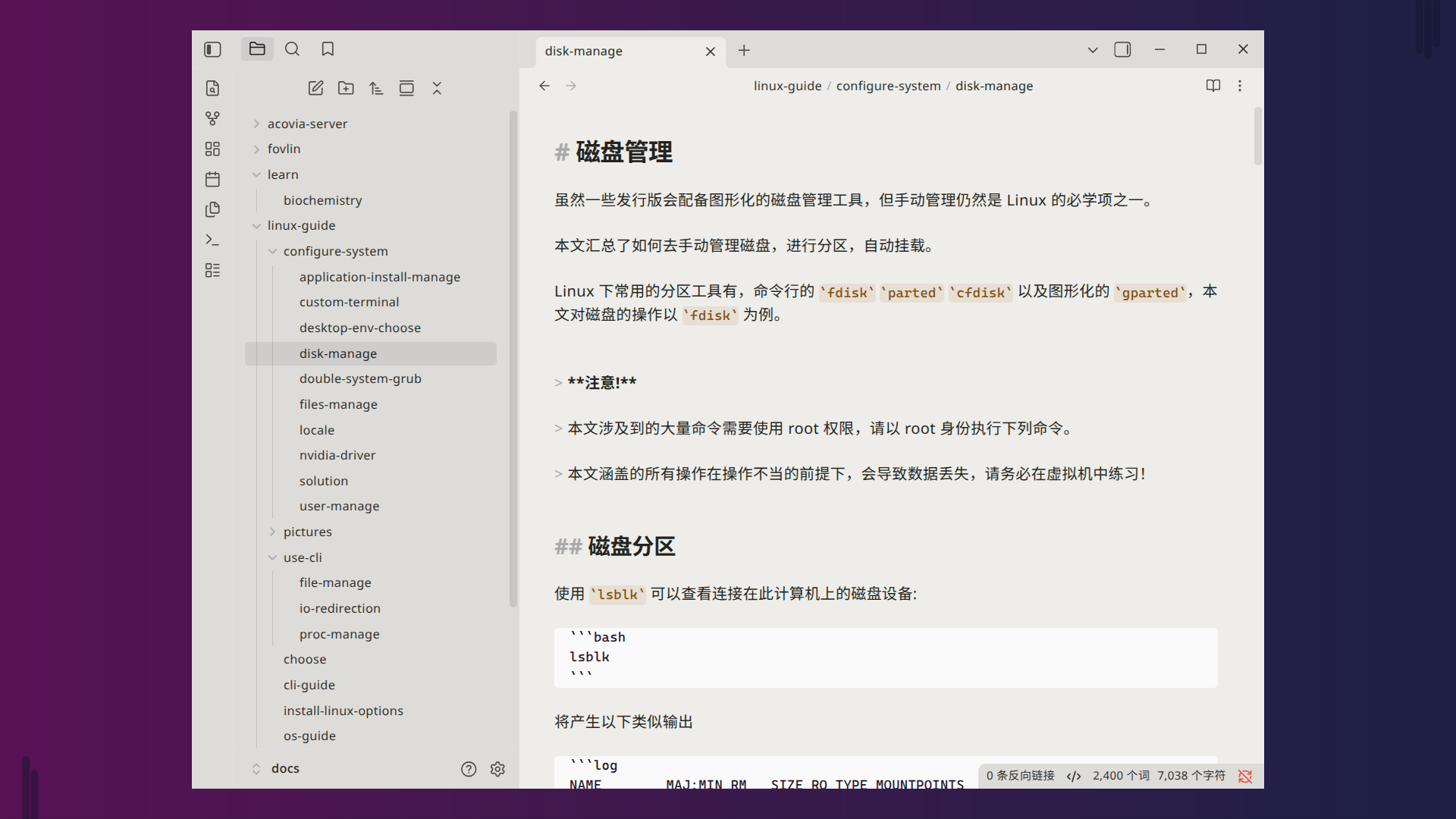This screenshot has height=819, width=1456.
Task: Add a new tab
Action: point(744,50)
